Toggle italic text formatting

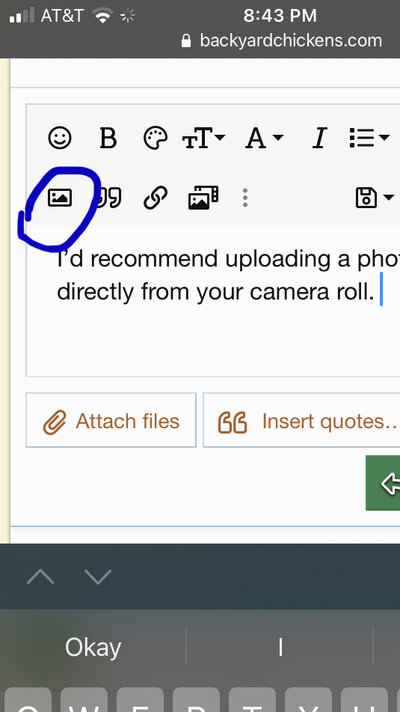click(x=320, y=138)
